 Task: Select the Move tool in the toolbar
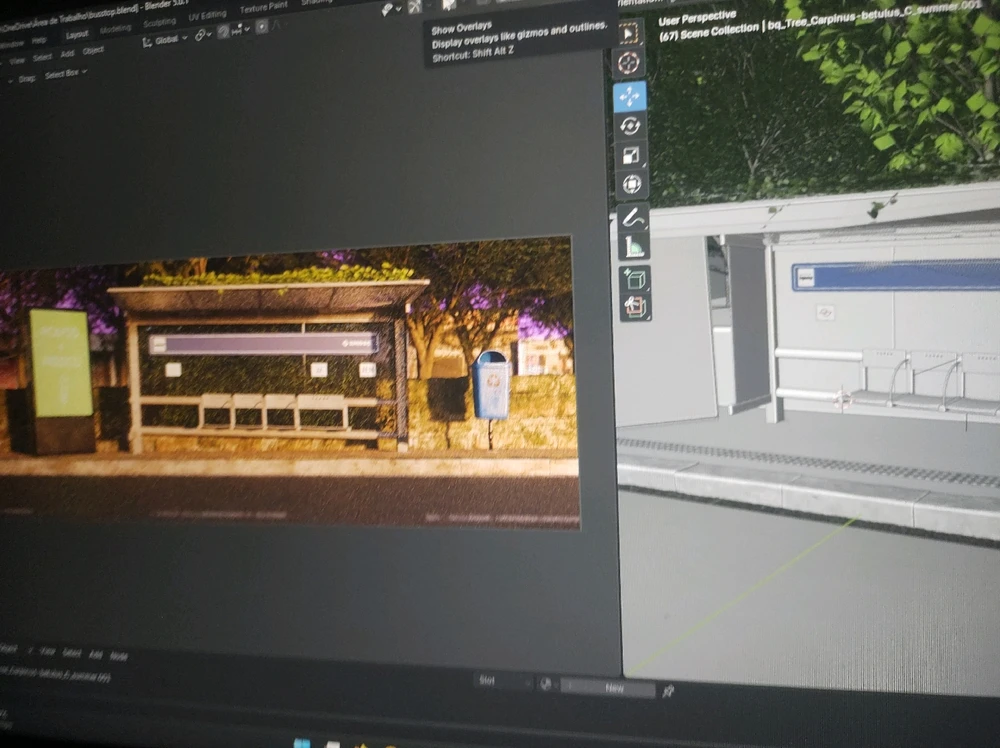pos(630,96)
